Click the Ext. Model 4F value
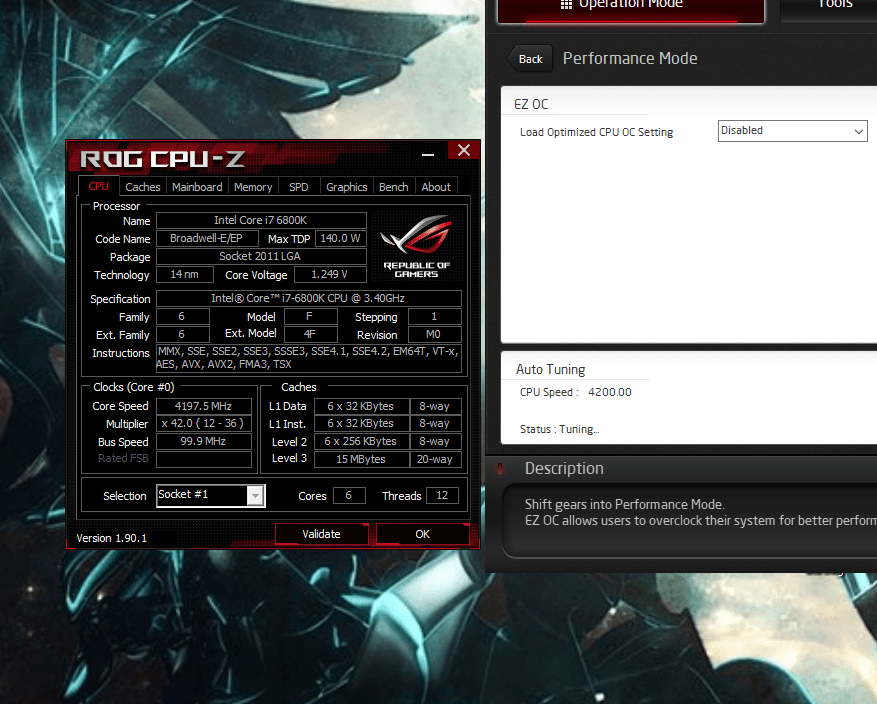The height and width of the screenshot is (704, 877). (x=310, y=334)
